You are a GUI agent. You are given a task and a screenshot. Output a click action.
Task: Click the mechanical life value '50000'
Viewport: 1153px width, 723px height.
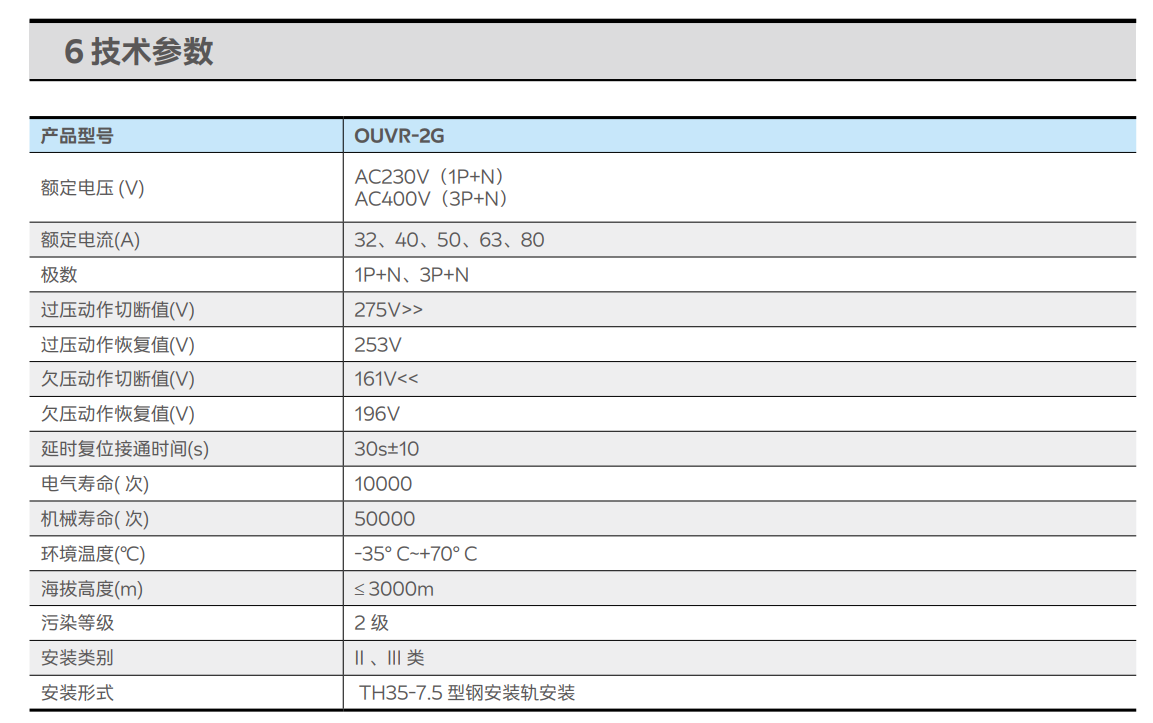384,519
